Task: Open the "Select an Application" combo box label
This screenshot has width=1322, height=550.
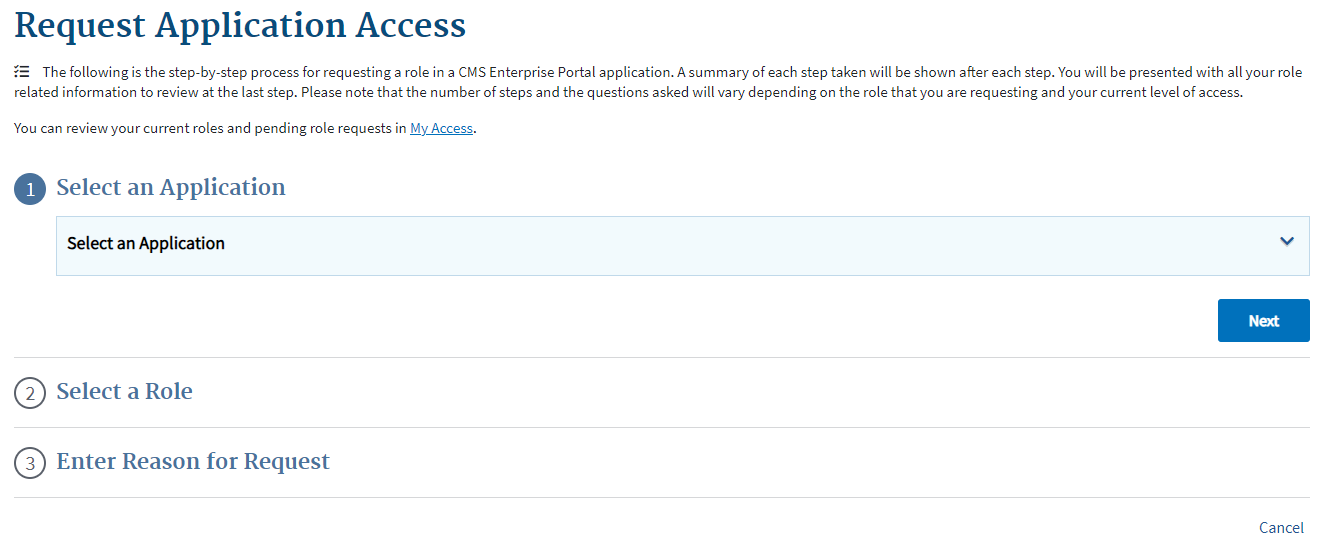Action: [146, 244]
